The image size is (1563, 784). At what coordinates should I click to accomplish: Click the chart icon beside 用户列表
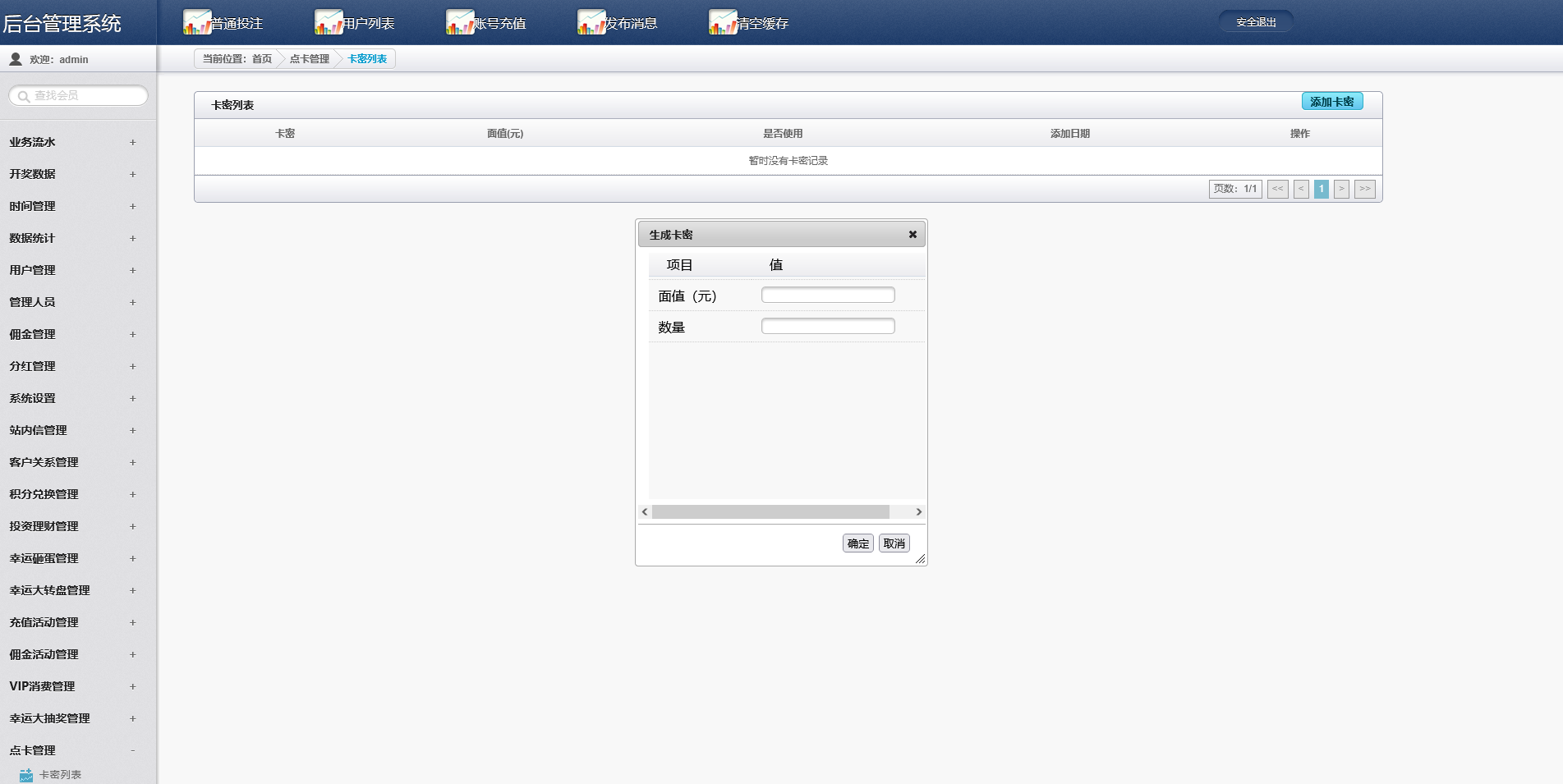point(329,22)
